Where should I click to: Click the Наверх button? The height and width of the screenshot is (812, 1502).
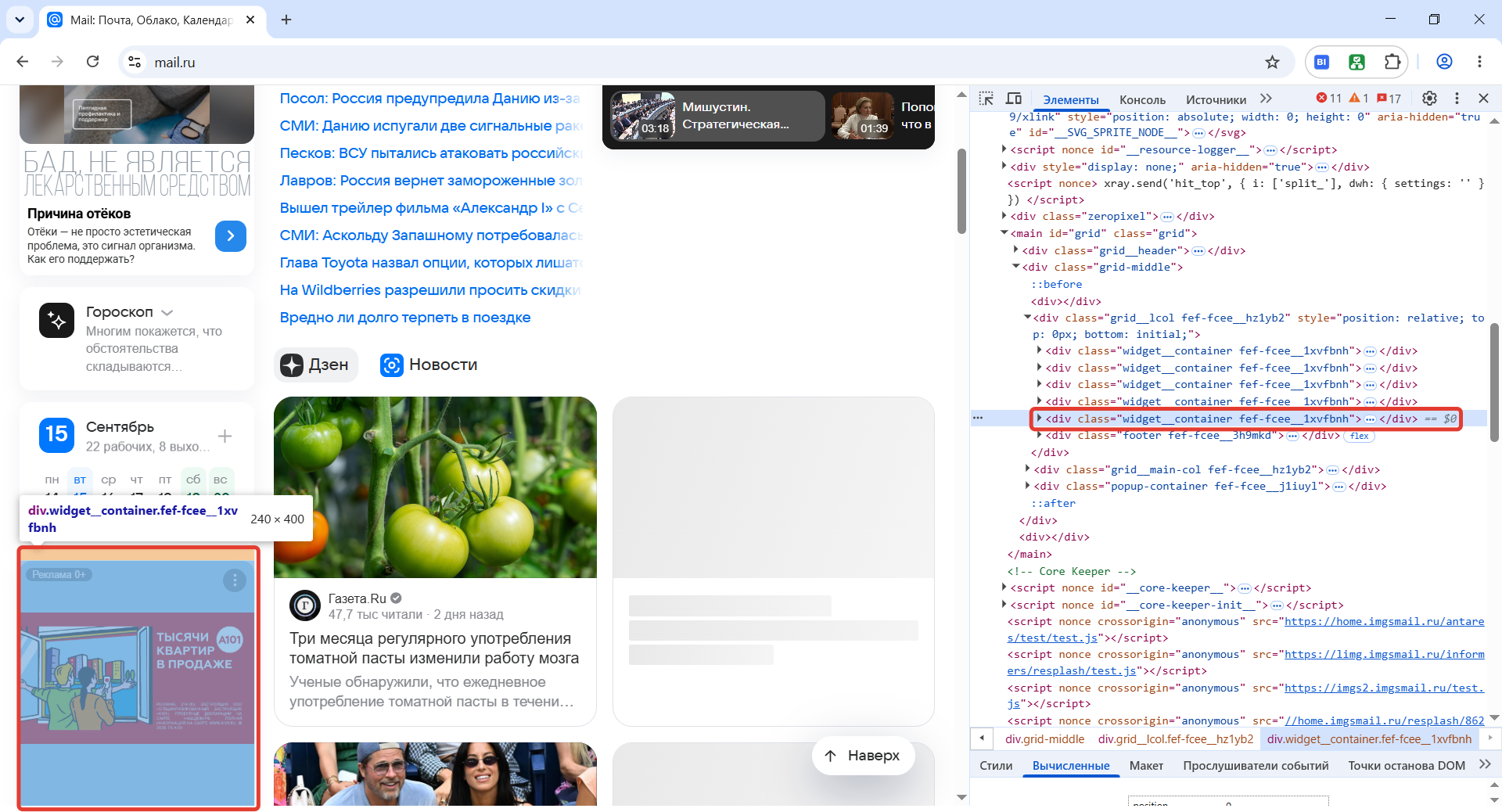coord(863,756)
